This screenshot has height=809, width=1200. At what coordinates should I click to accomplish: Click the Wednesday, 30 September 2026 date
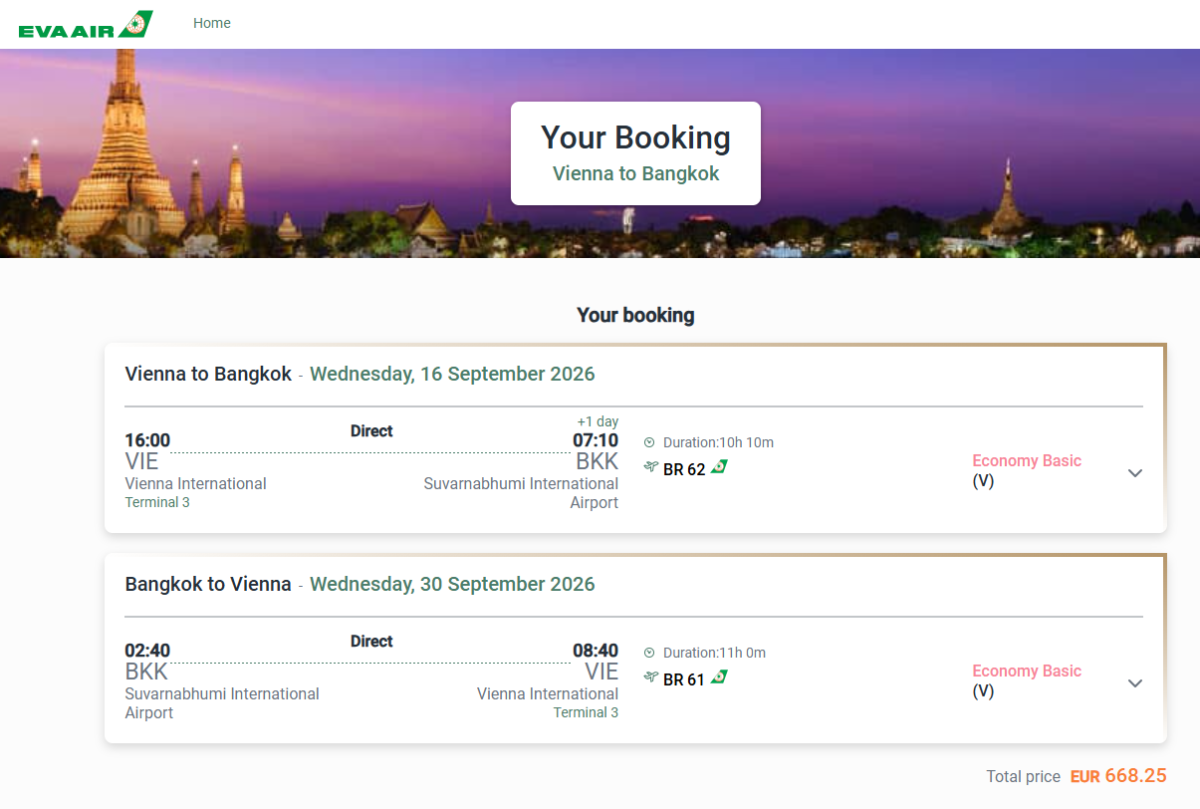[452, 584]
